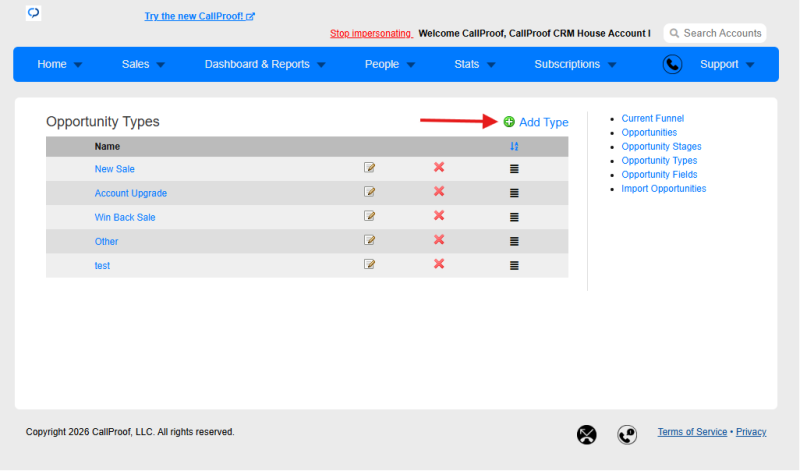The width and height of the screenshot is (800, 471).
Task: Open the Terms of Service link
Action: pyautogui.click(x=692, y=432)
